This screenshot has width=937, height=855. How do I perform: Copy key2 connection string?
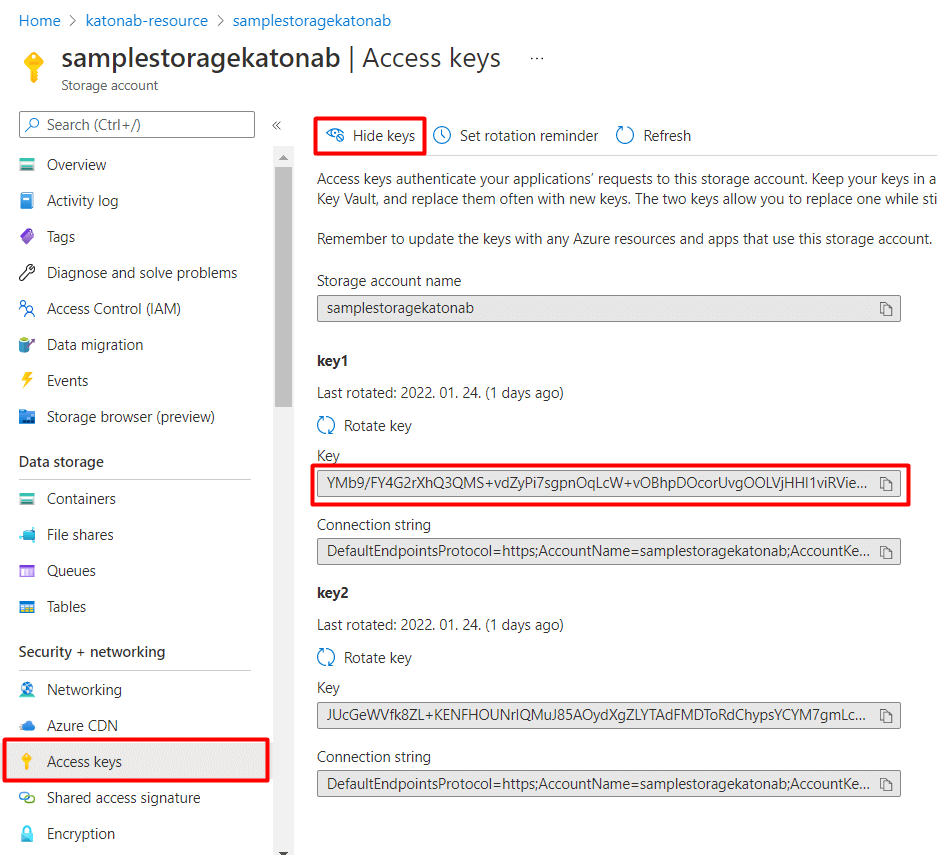coord(885,784)
